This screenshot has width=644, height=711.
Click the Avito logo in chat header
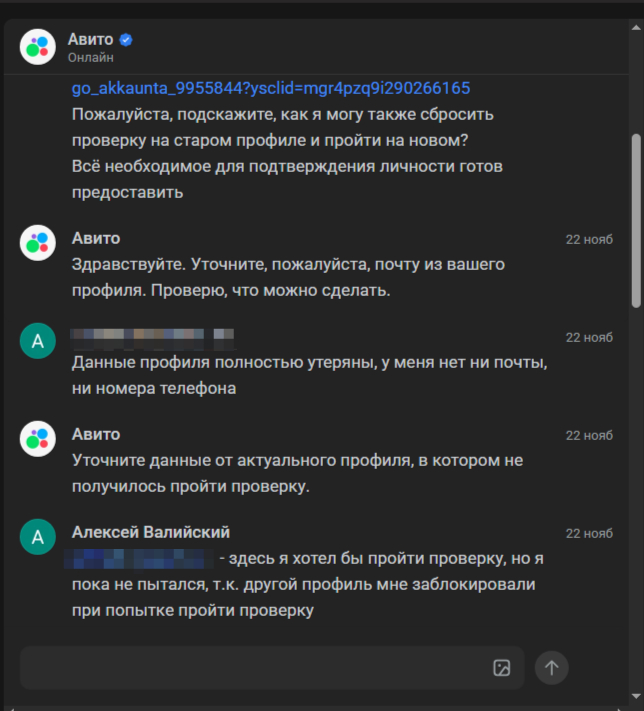(38, 47)
